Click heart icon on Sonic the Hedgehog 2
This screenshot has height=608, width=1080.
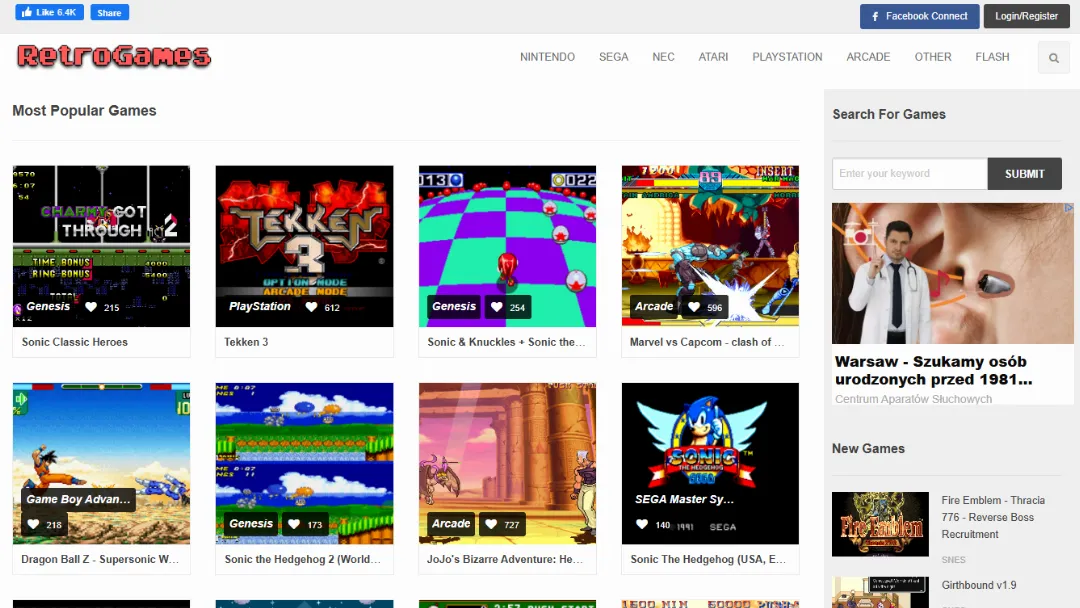pos(293,524)
